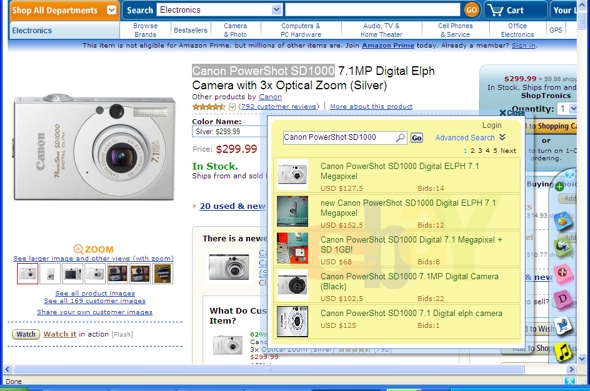The width and height of the screenshot is (590, 391).
Task: Click the orange zoom magnifier icon
Action: pos(78,249)
